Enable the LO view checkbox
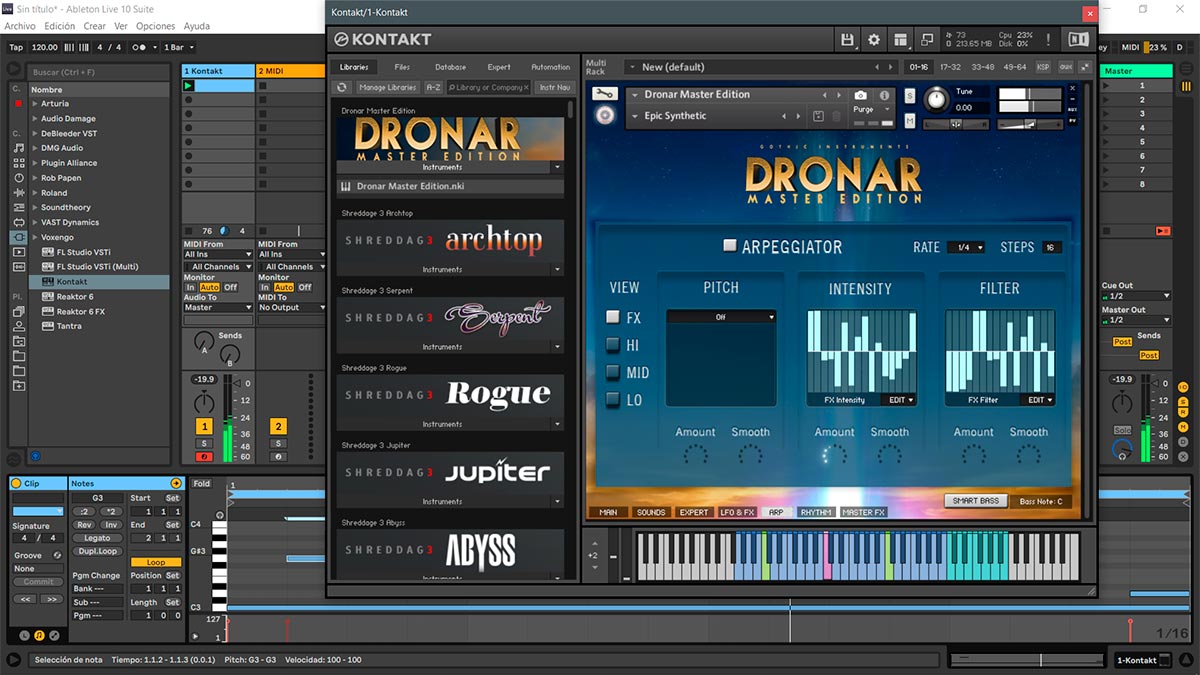 pos(613,400)
